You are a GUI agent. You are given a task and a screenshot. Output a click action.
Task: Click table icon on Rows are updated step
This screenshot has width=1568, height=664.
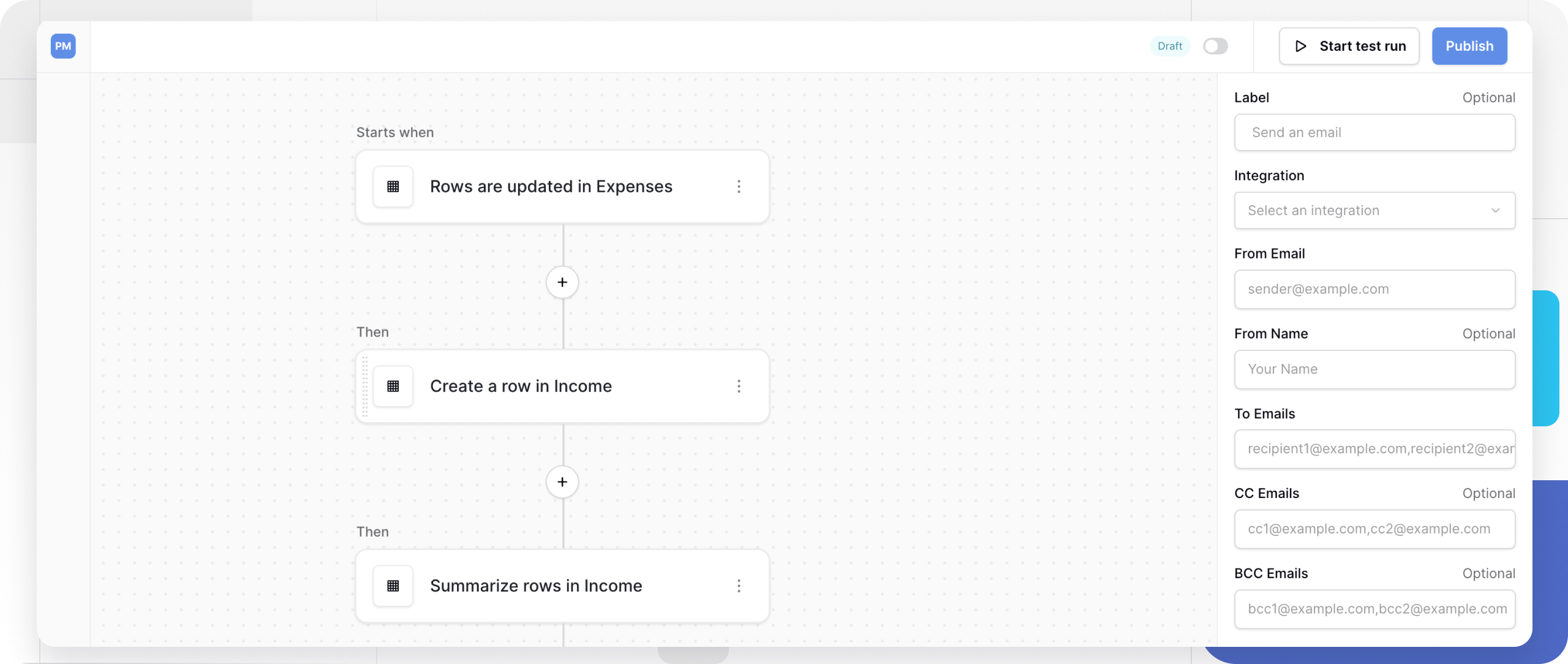(x=393, y=186)
